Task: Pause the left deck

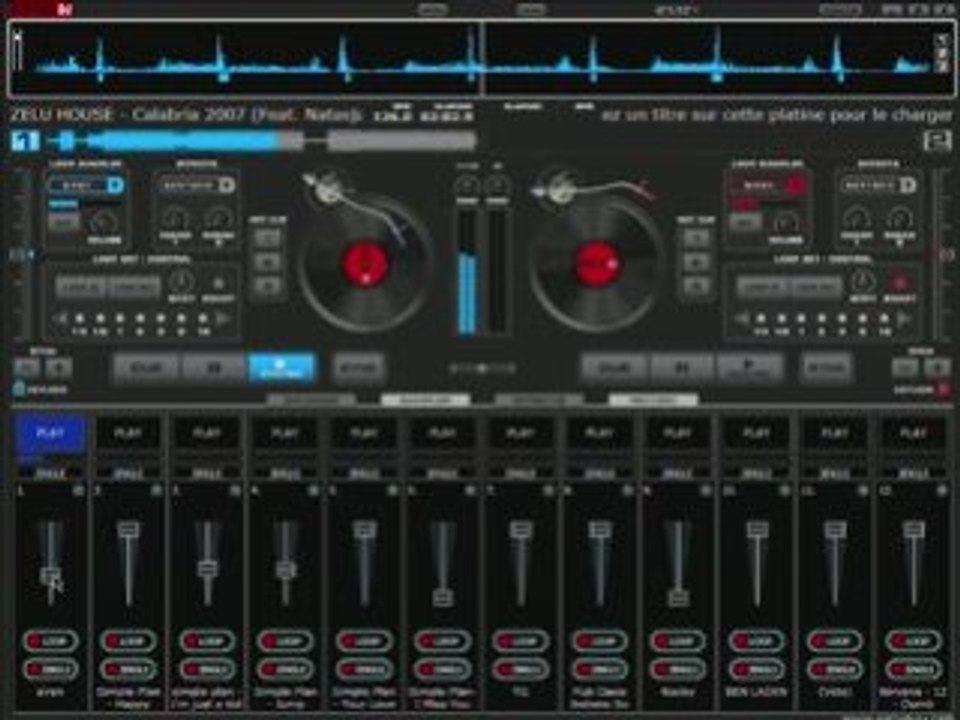Action: coord(214,367)
